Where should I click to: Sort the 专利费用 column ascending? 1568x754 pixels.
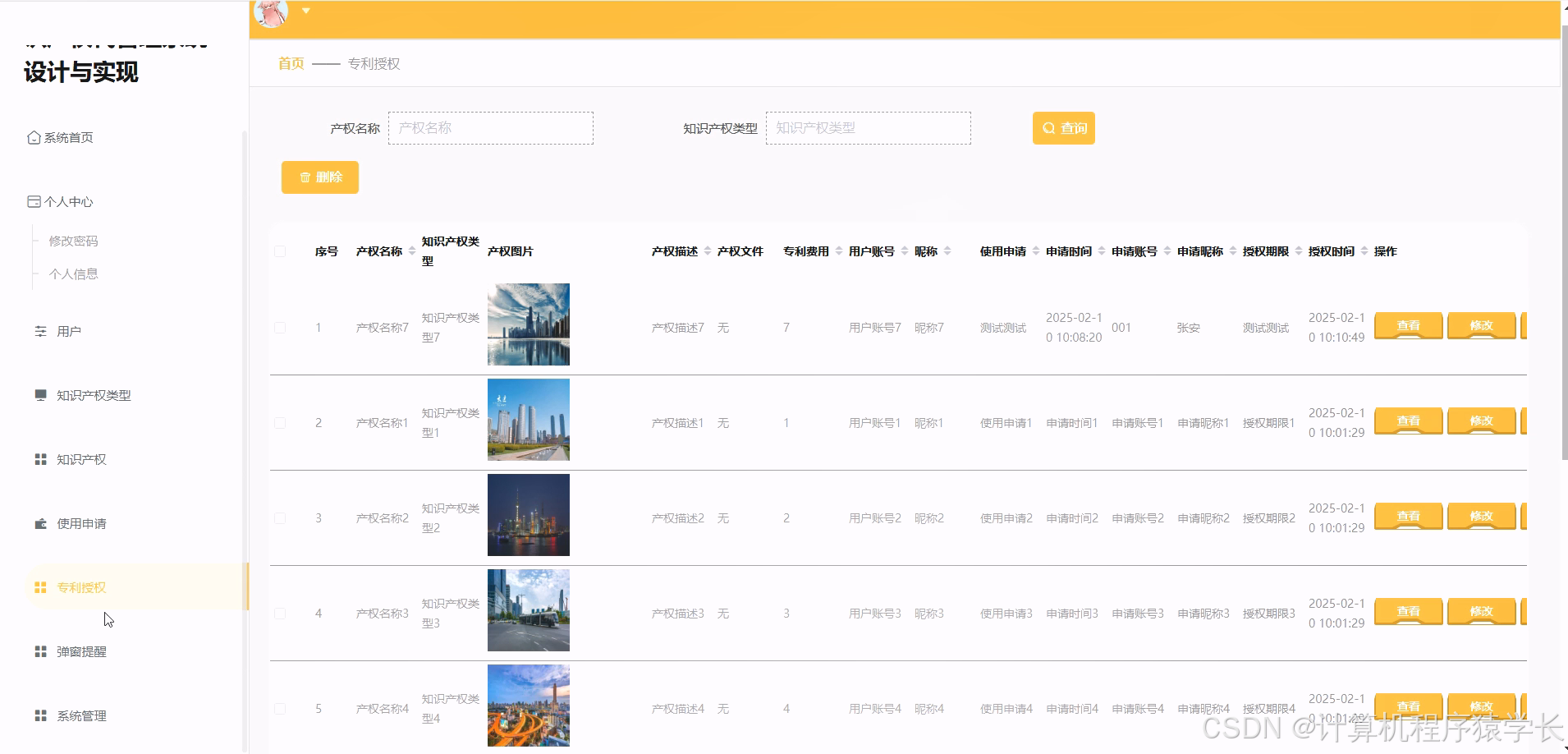pyautogui.click(x=839, y=247)
